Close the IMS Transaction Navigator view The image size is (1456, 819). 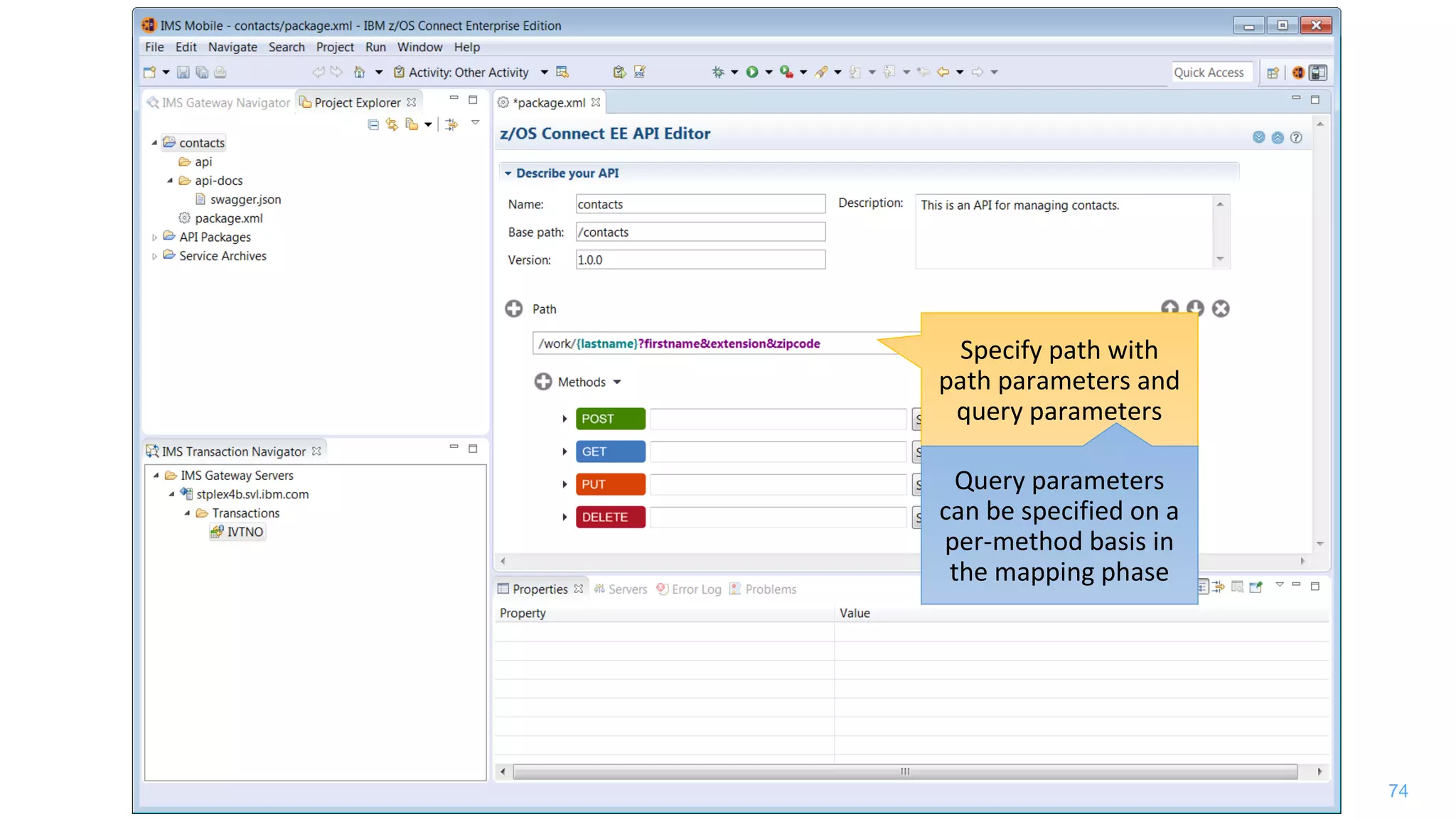316,451
